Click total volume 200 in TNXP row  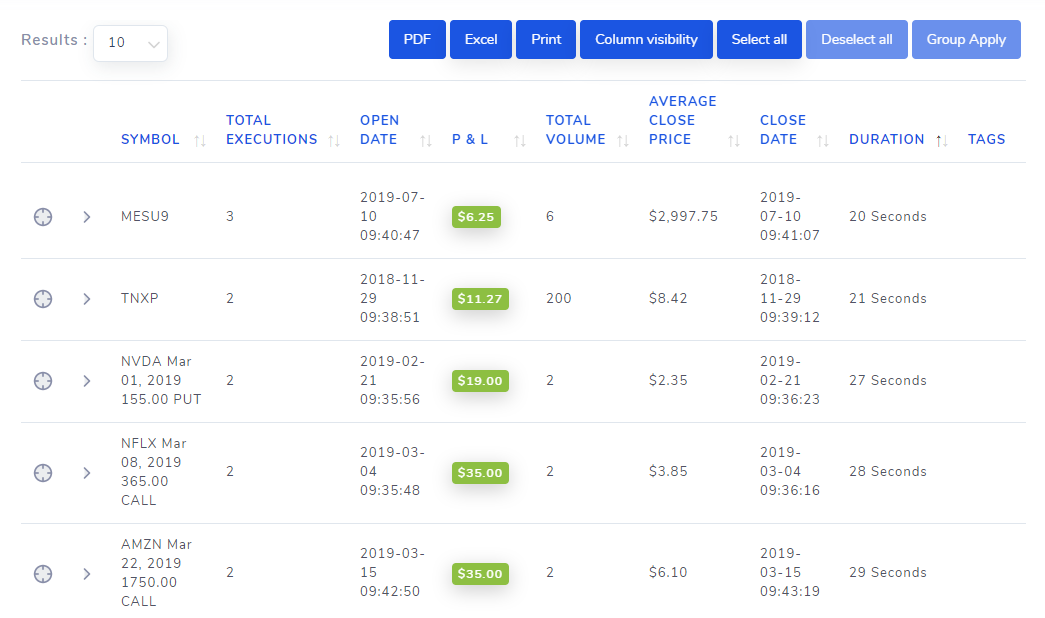coord(558,299)
